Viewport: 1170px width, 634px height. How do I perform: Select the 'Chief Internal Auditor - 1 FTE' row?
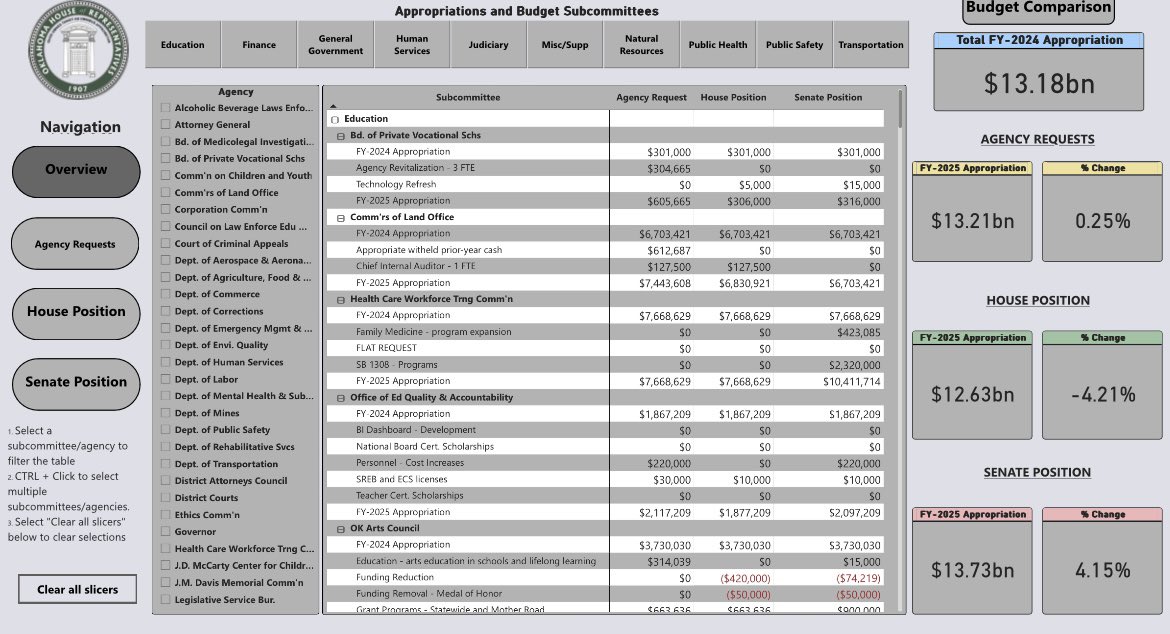pos(604,266)
